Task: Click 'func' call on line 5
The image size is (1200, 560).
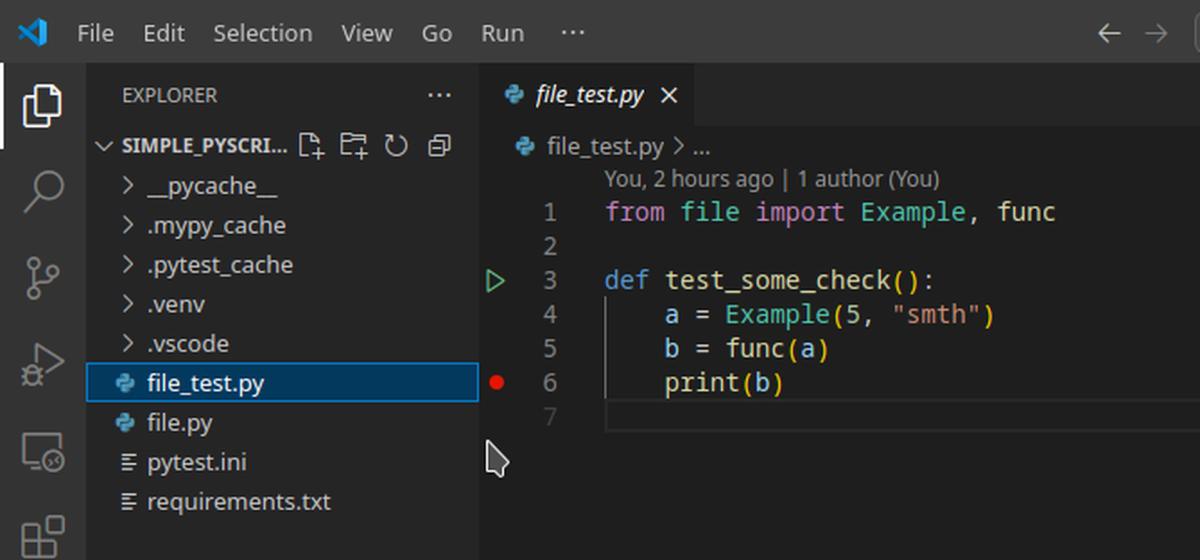Action: (755, 348)
